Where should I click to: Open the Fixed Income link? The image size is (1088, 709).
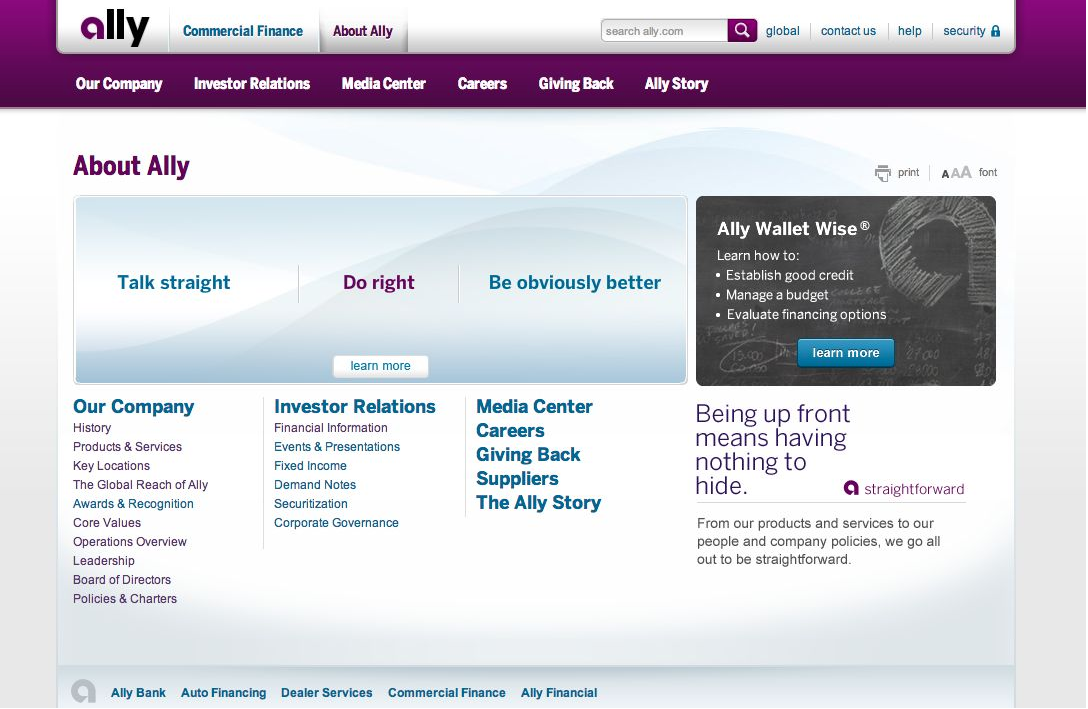tap(310, 465)
